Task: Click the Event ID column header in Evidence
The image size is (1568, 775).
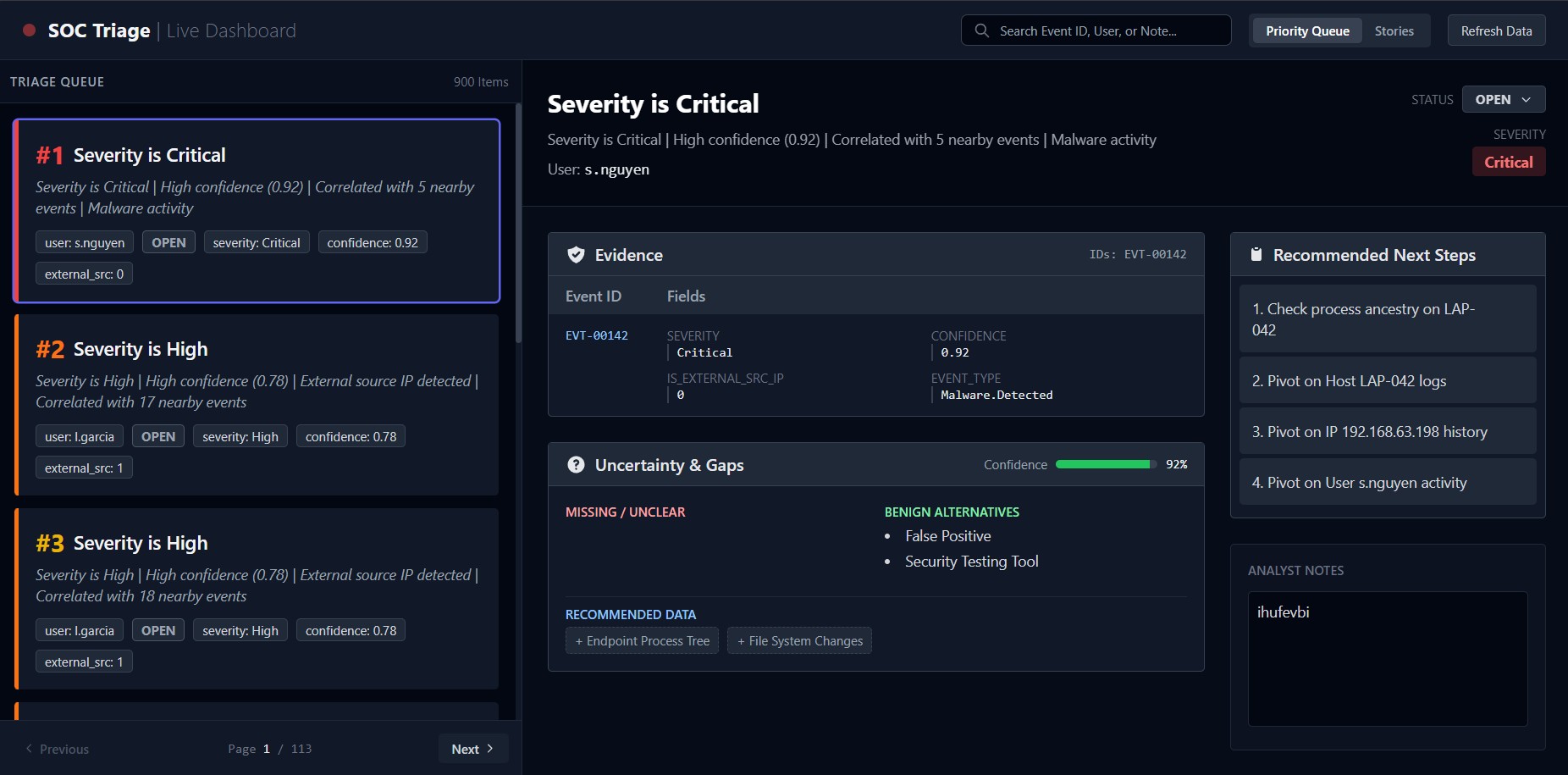Action: point(594,296)
